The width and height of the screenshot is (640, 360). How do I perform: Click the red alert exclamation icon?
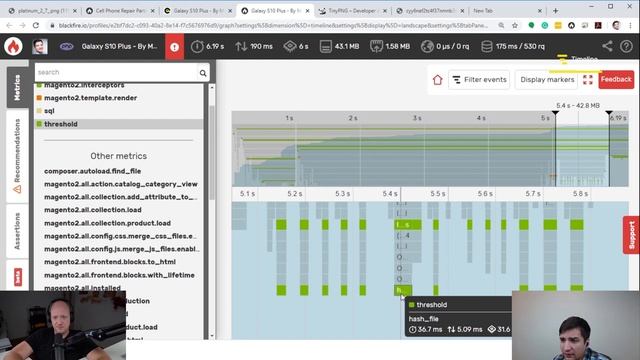[174, 47]
